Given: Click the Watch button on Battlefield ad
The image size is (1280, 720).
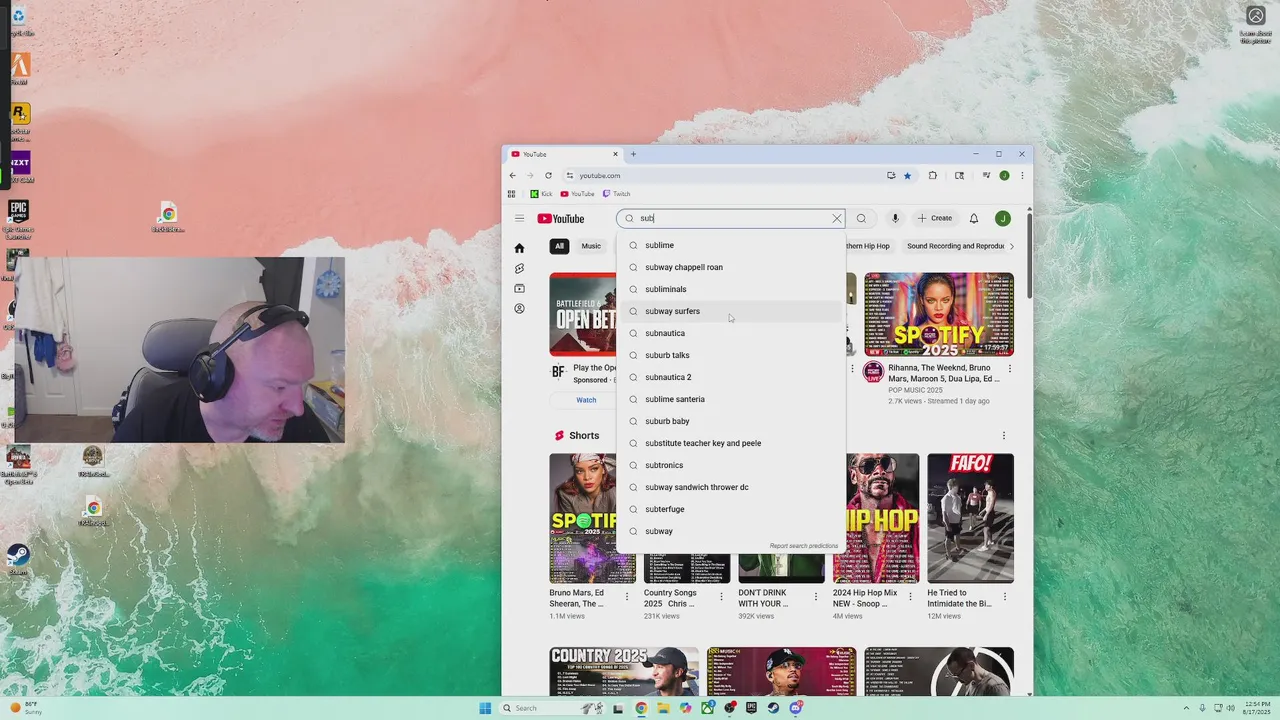Looking at the screenshot, I should [586, 400].
